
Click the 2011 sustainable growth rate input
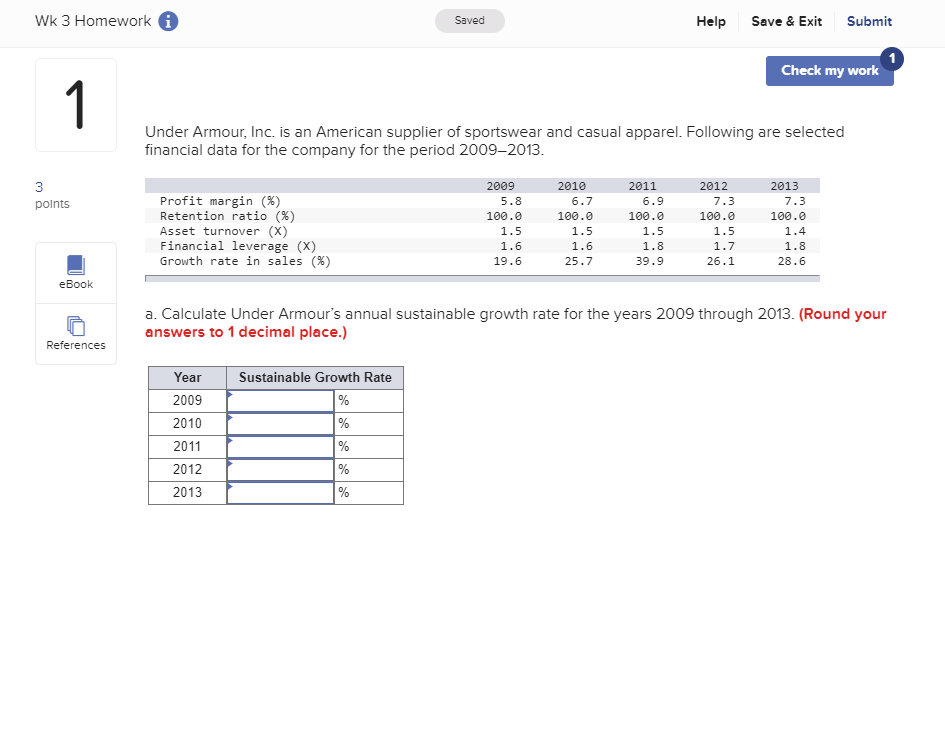tap(280, 446)
